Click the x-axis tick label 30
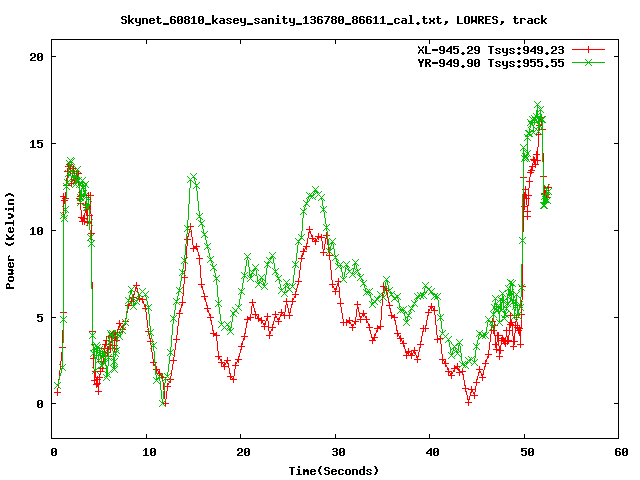Viewport: 640px width, 480px height. pyautogui.click(x=338, y=452)
